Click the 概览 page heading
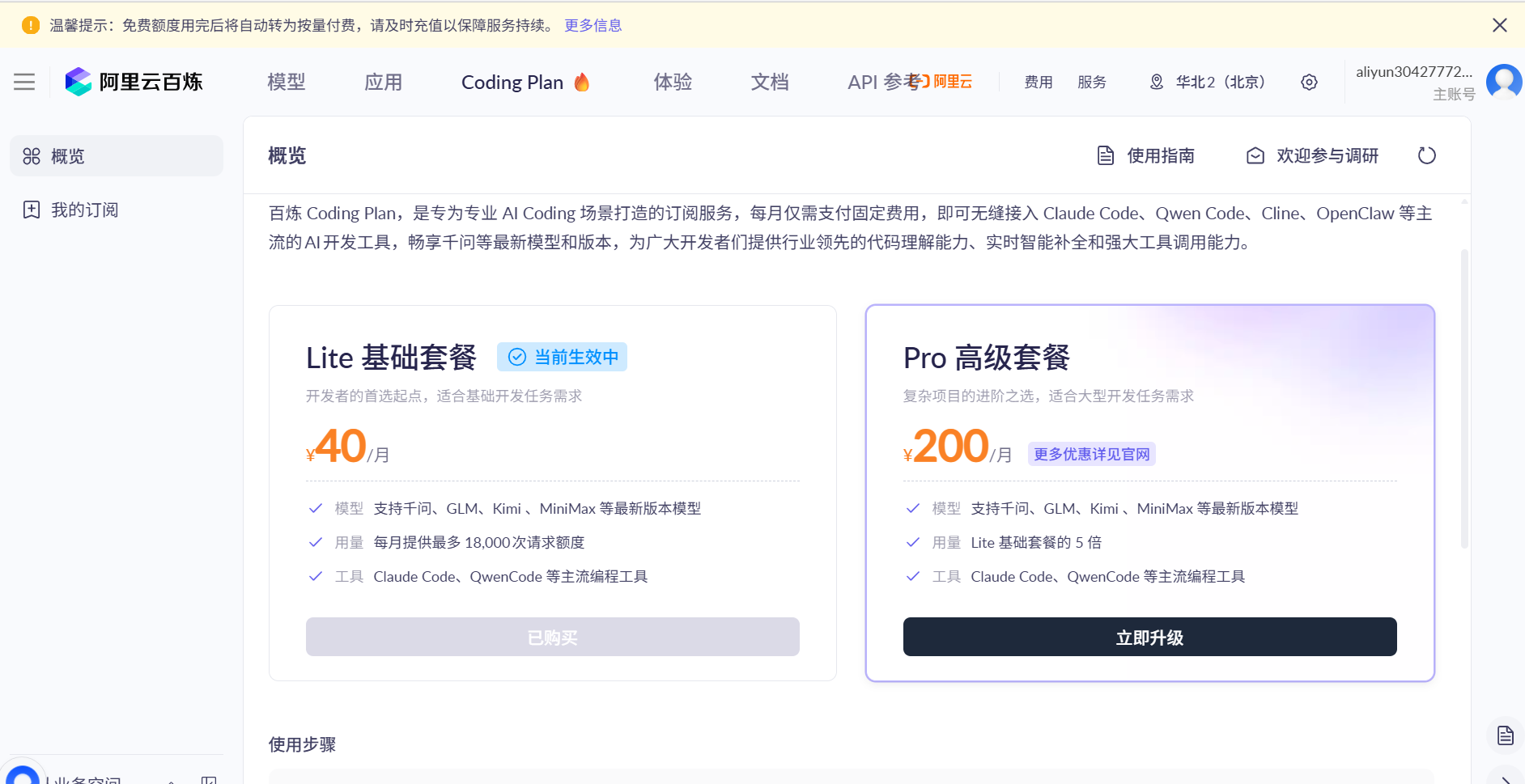Screen dimensions: 1525x784 point(287,155)
